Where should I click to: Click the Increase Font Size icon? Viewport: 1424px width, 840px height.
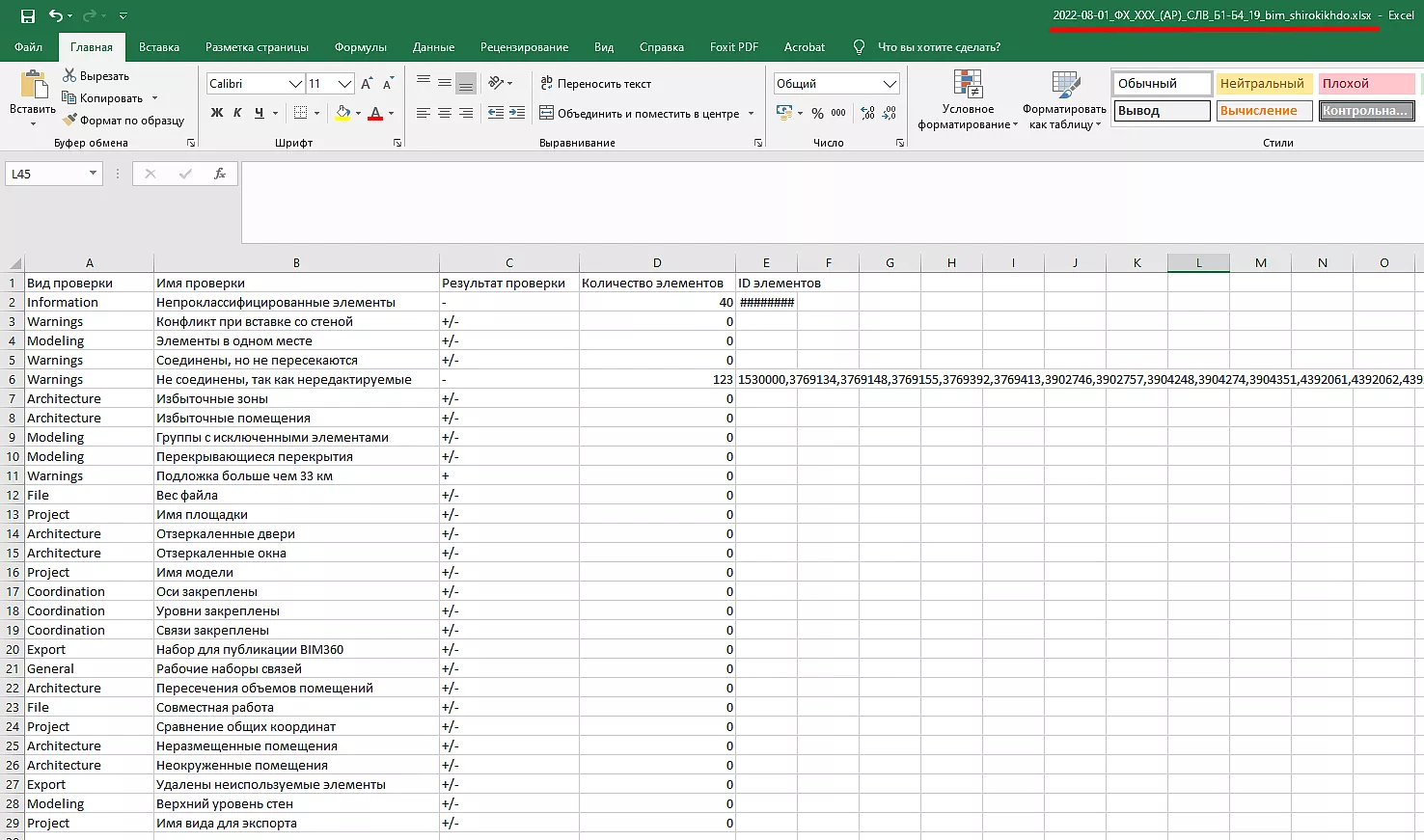[367, 84]
